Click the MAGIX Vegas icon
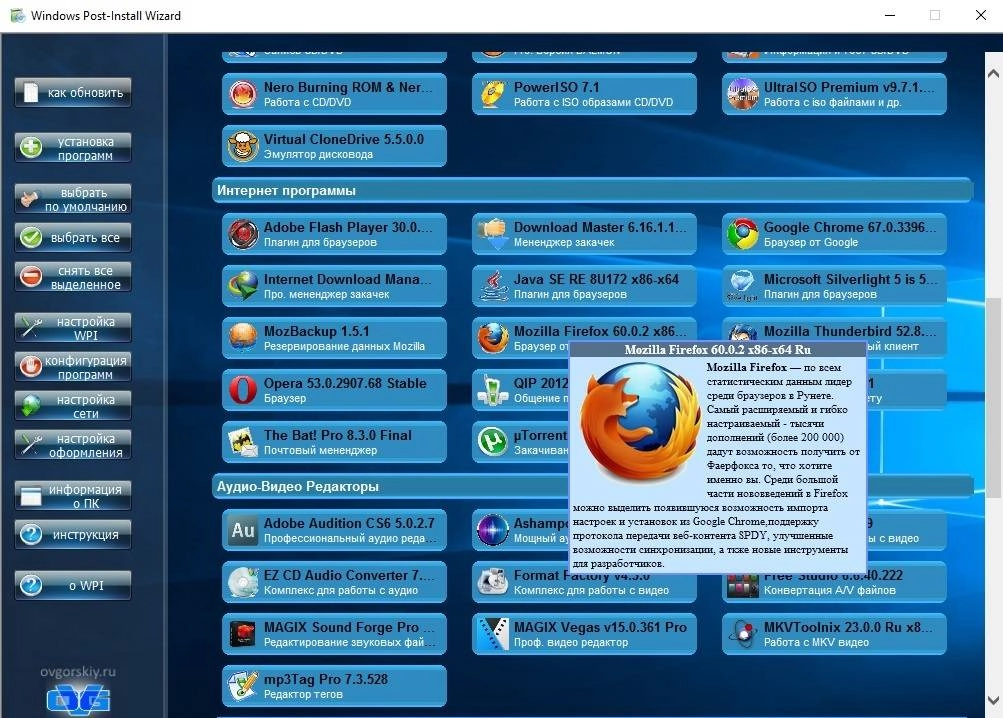The height and width of the screenshot is (718, 1003). [x=492, y=634]
